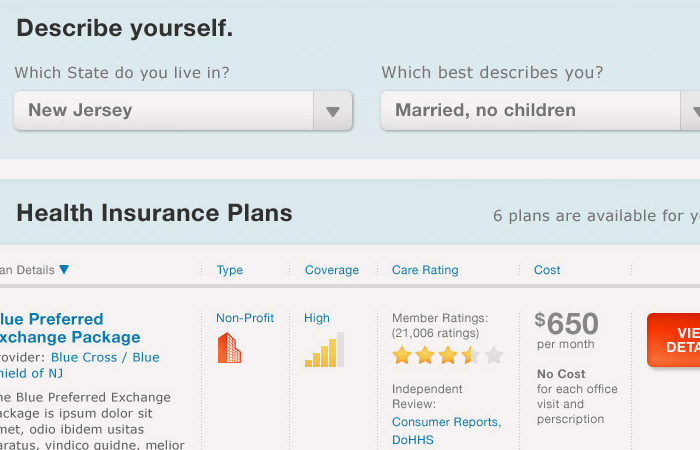This screenshot has height=450, width=700.
Task: Sort plans by Coverage column
Action: (x=332, y=270)
